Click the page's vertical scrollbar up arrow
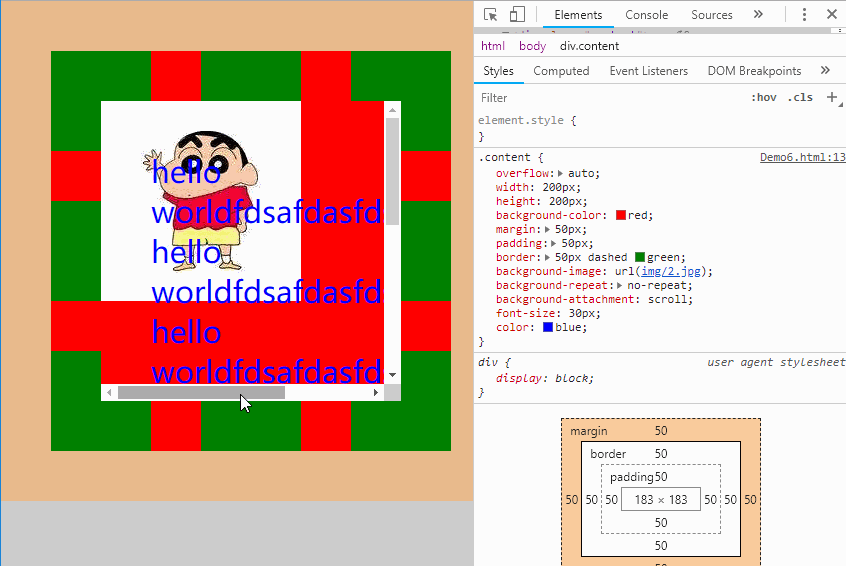The width and height of the screenshot is (846, 566). point(392,110)
